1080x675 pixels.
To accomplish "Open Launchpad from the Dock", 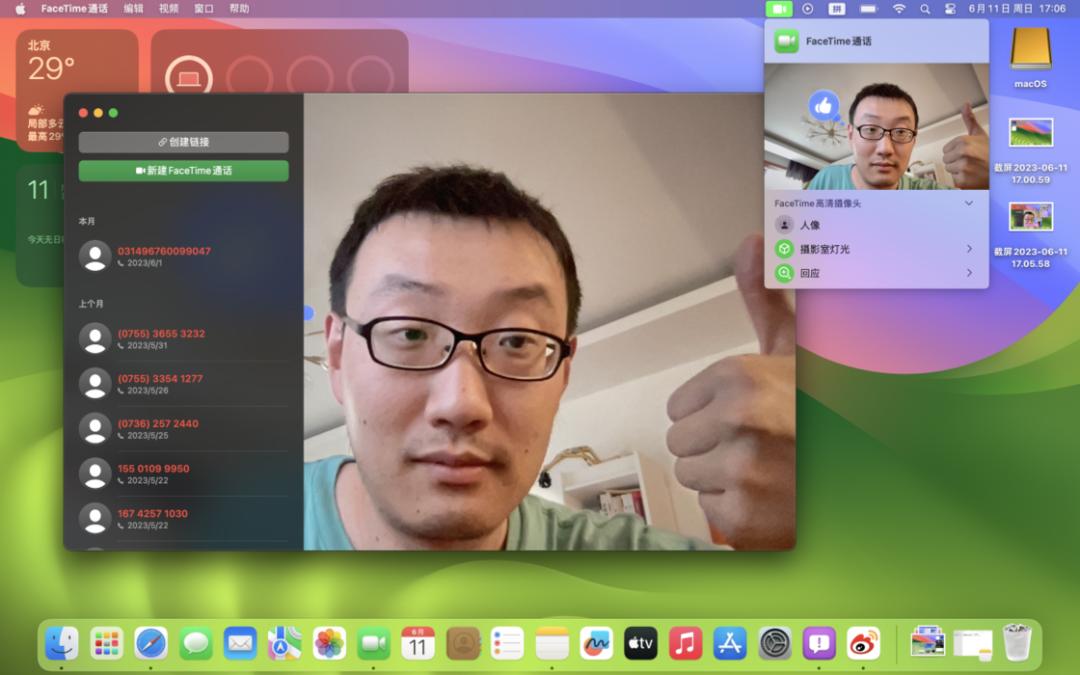I will [x=106, y=643].
